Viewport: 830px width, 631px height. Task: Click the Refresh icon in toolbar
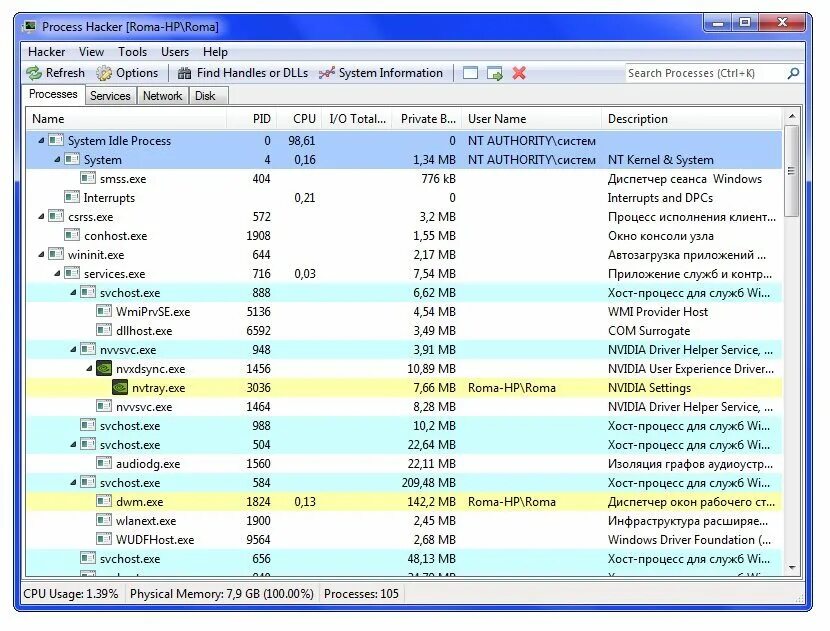pyautogui.click(x=34, y=73)
